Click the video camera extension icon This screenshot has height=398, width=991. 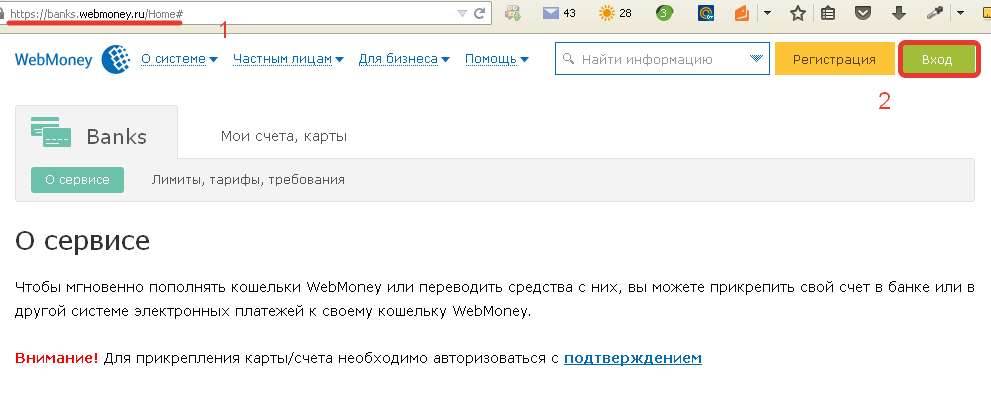pyautogui.click(x=513, y=13)
